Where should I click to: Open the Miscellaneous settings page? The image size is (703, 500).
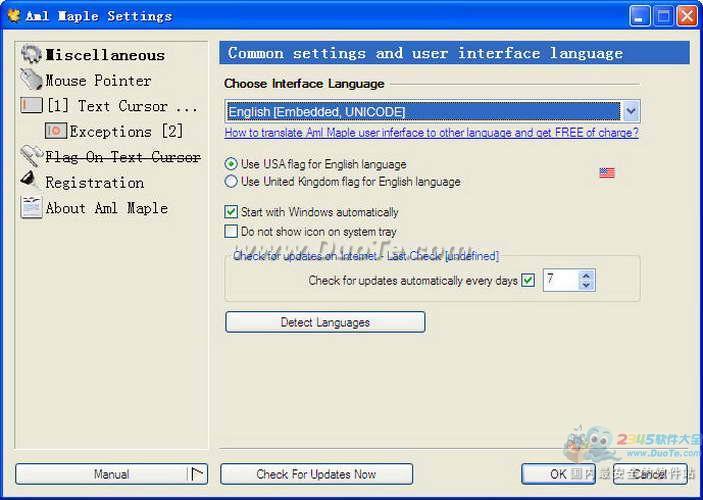coord(105,55)
